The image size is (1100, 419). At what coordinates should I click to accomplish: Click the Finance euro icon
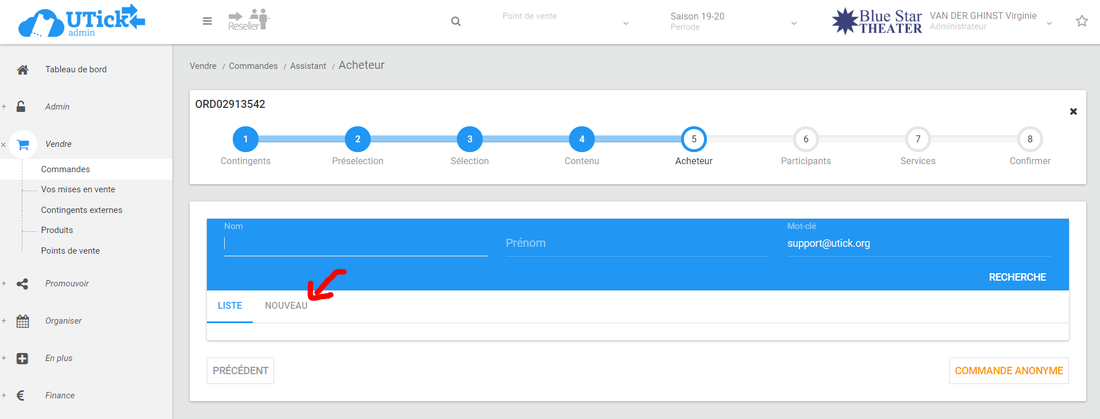(x=22, y=396)
